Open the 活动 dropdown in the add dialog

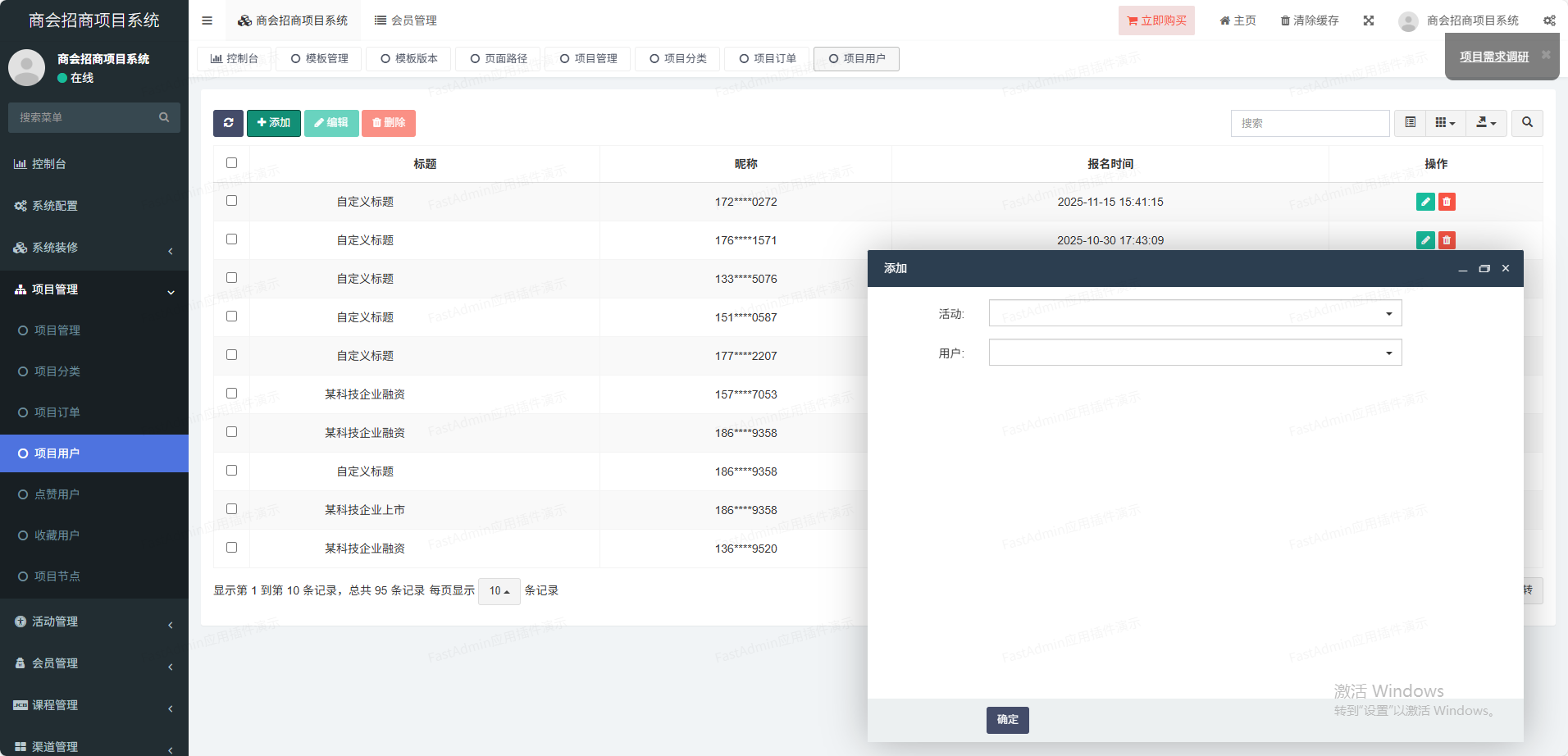[1195, 313]
